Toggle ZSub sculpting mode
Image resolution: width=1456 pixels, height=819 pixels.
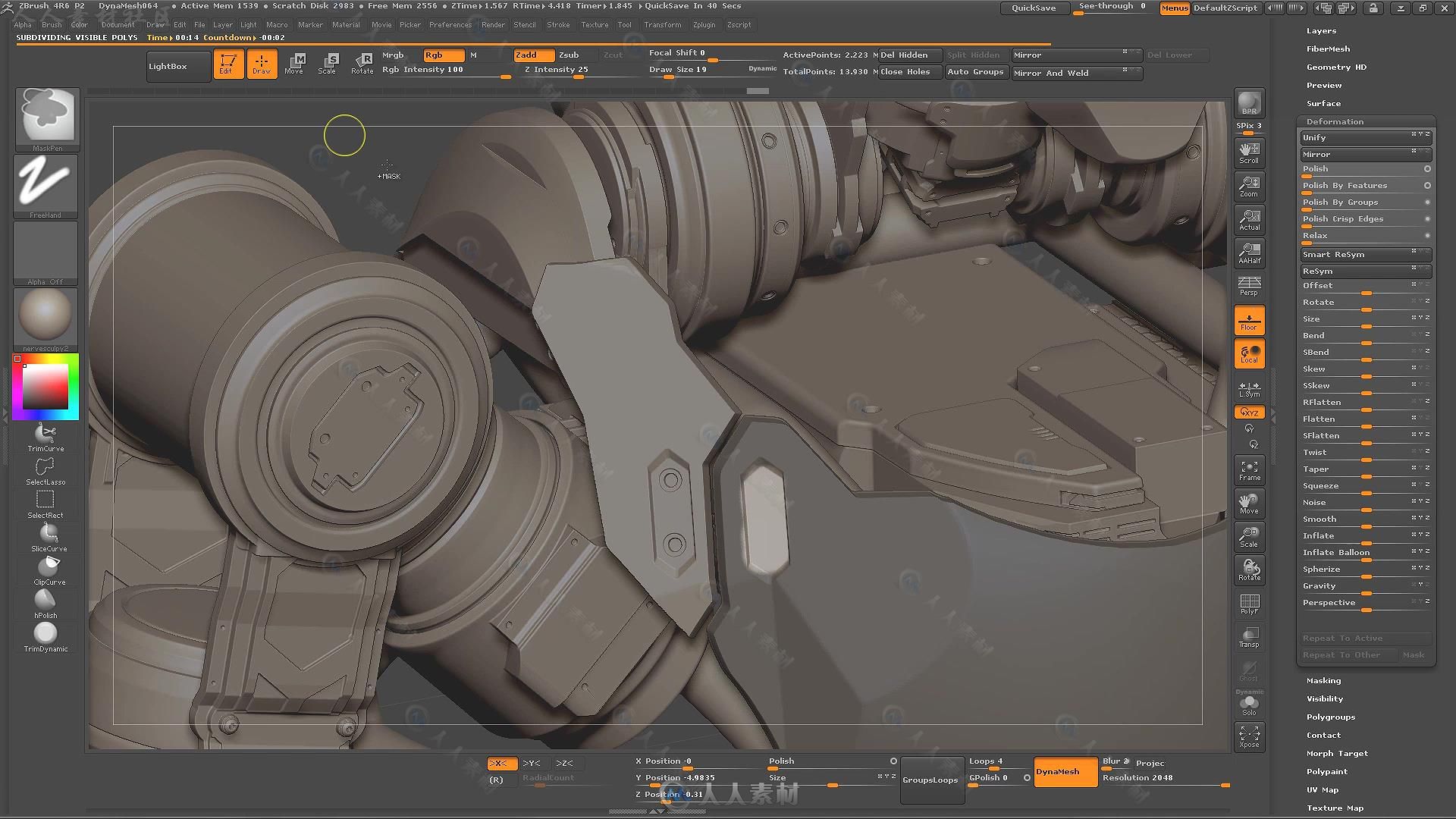coord(570,54)
